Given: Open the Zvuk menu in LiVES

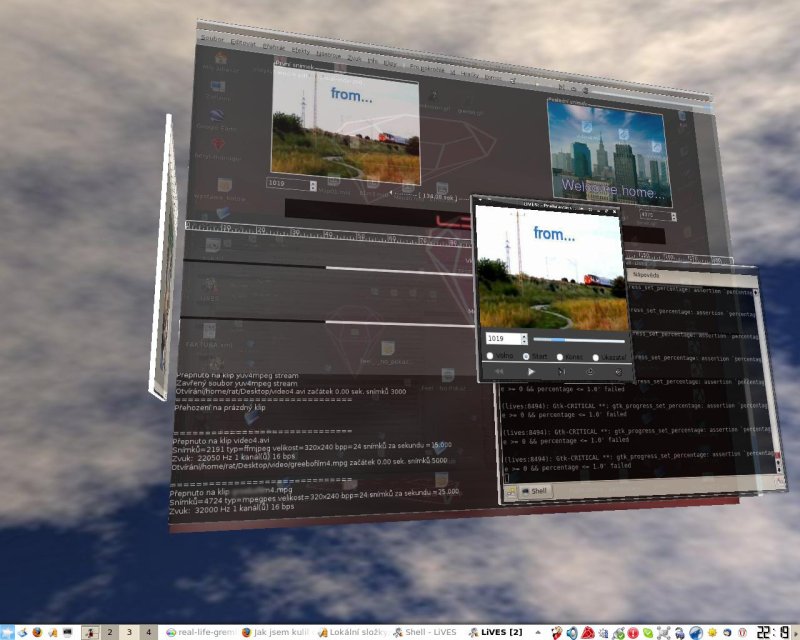Looking at the screenshot, I should click(x=354, y=58).
